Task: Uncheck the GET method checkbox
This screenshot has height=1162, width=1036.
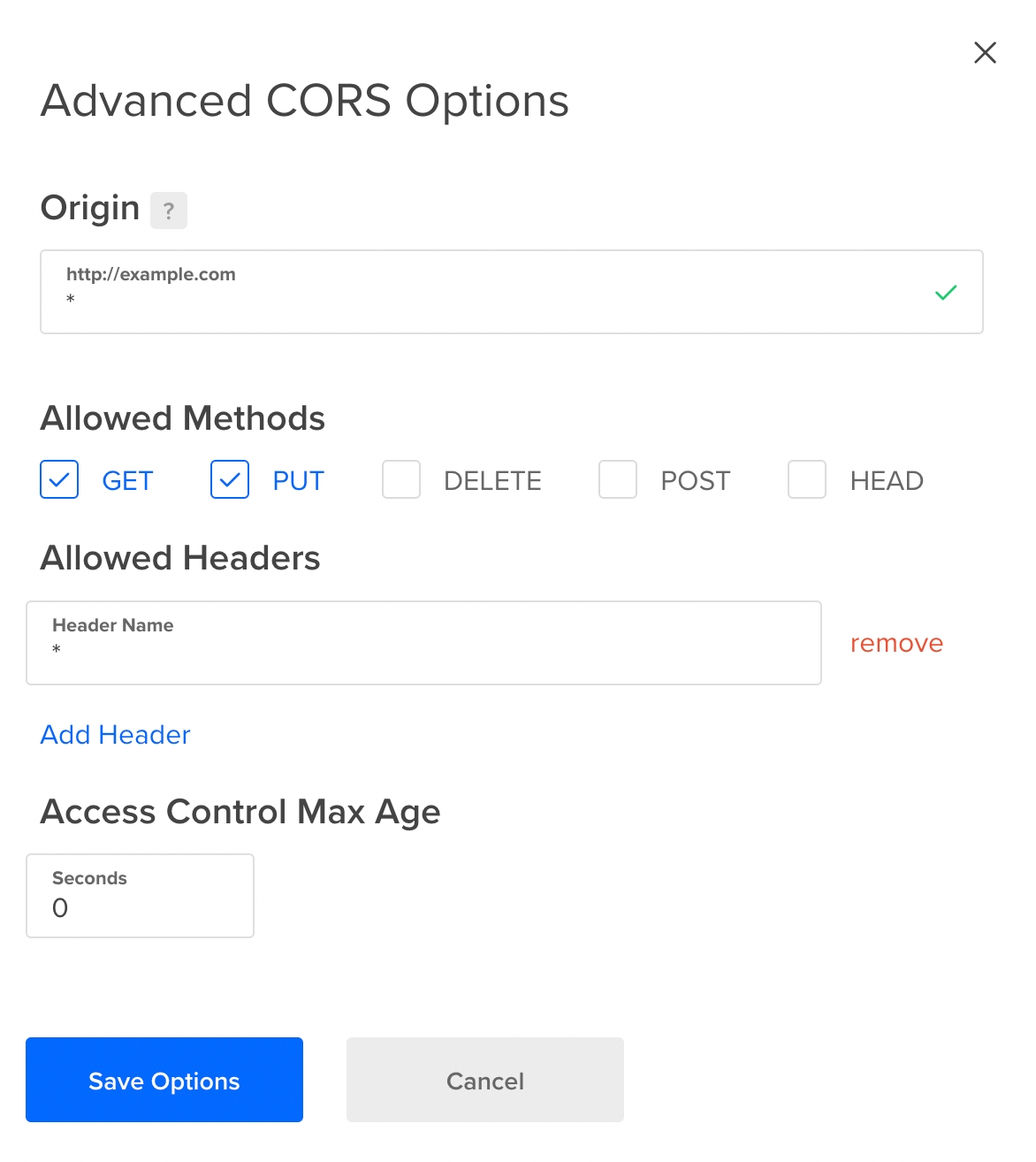Action: tap(59, 480)
